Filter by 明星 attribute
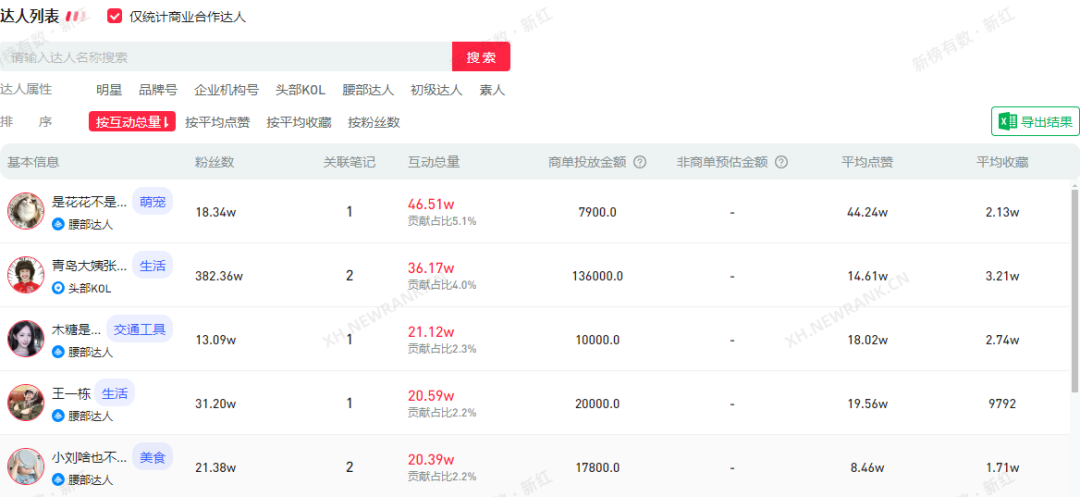 (109, 89)
